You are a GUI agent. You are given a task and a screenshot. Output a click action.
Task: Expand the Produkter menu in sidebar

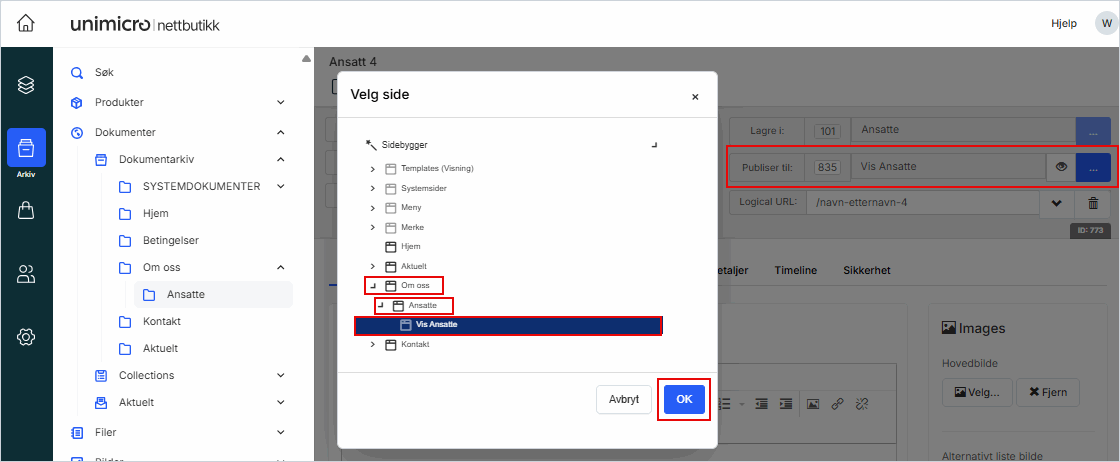pyautogui.click(x=281, y=102)
